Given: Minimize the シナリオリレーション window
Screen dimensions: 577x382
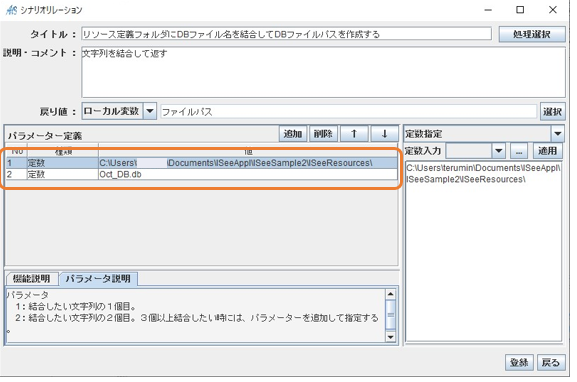Looking at the screenshot, I should (488, 10).
